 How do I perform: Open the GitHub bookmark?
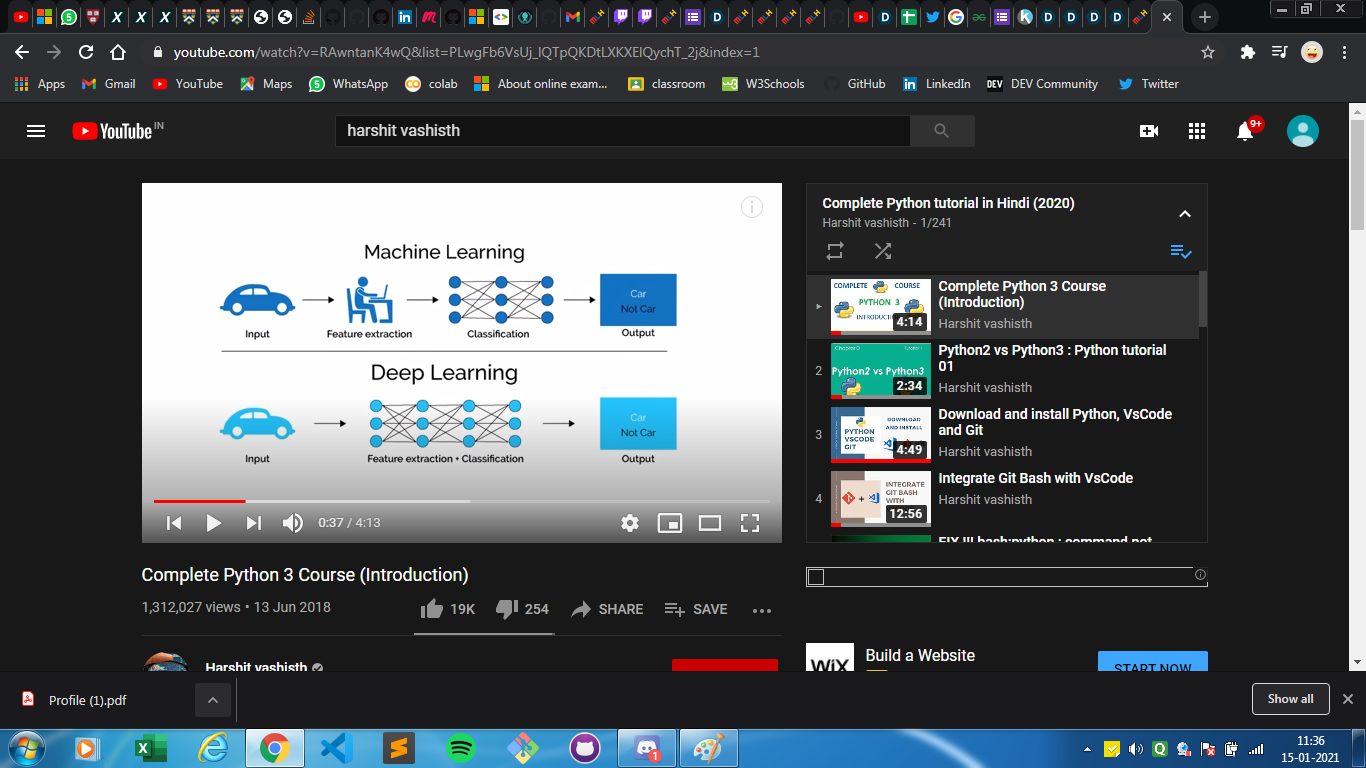pos(855,84)
